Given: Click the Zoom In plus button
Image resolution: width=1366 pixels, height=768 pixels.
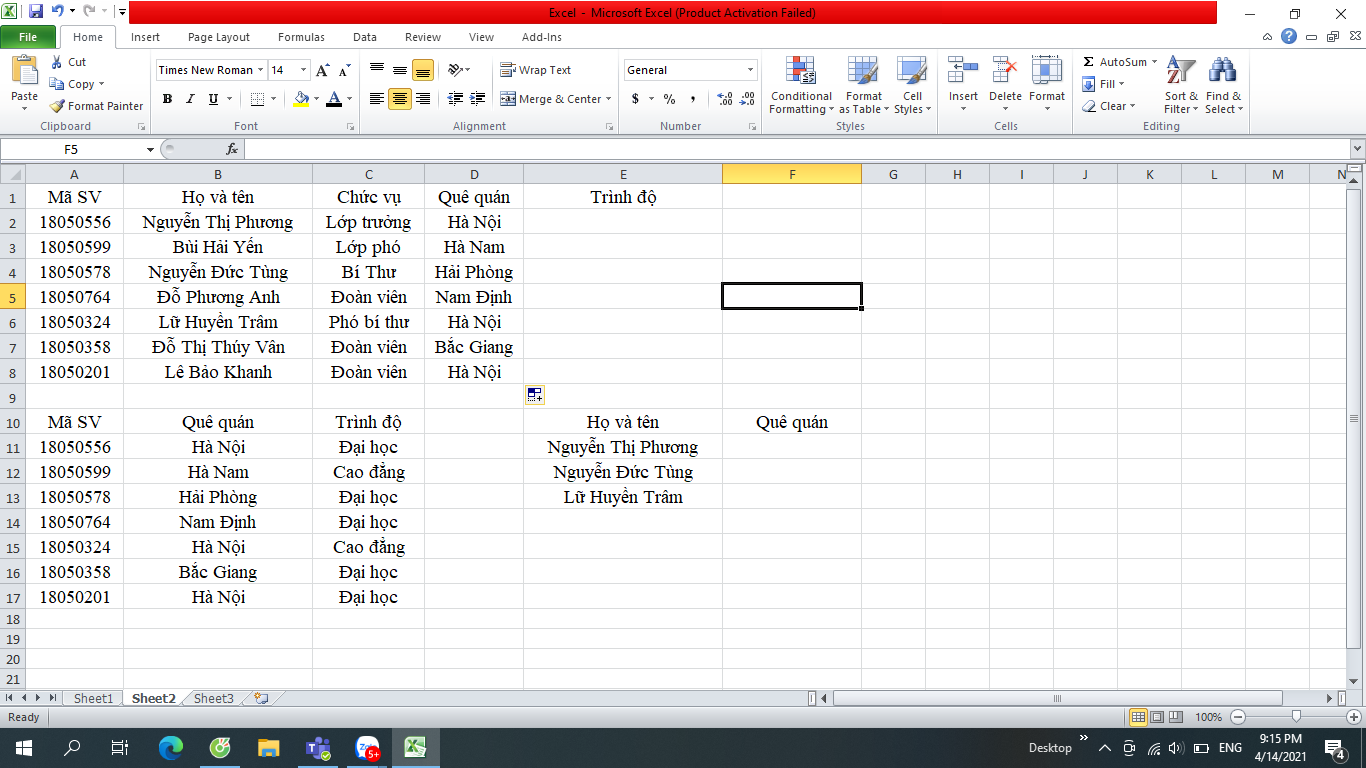Looking at the screenshot, I should (x=1354, y=717).
